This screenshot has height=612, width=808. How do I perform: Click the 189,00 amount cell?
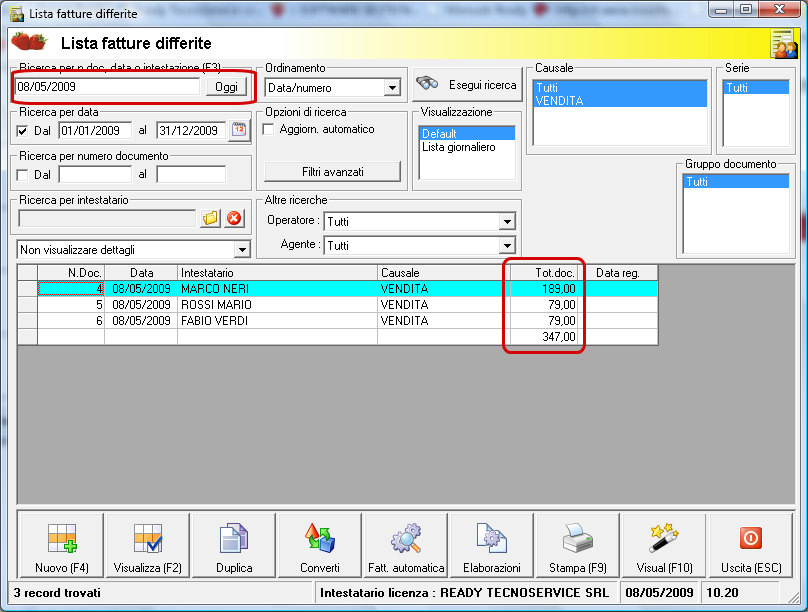(x=544, y=288)
